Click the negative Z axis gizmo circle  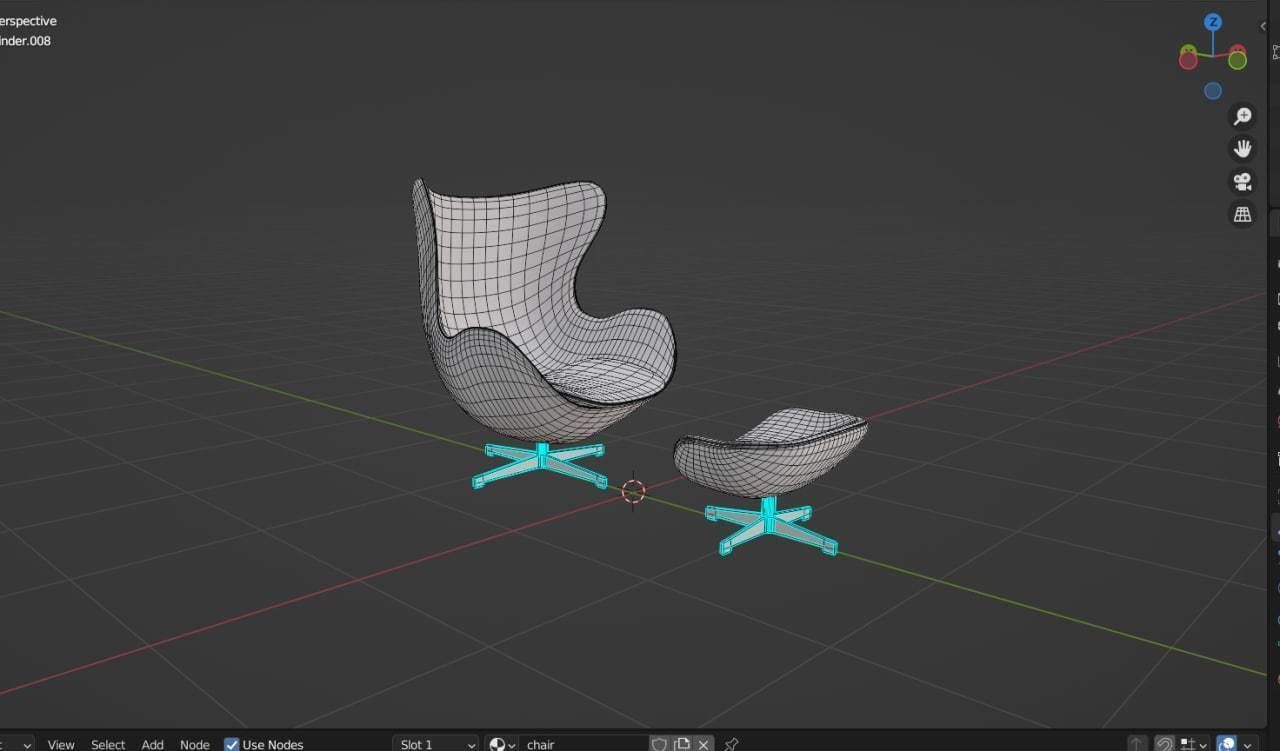click(x=1213, y=91)
